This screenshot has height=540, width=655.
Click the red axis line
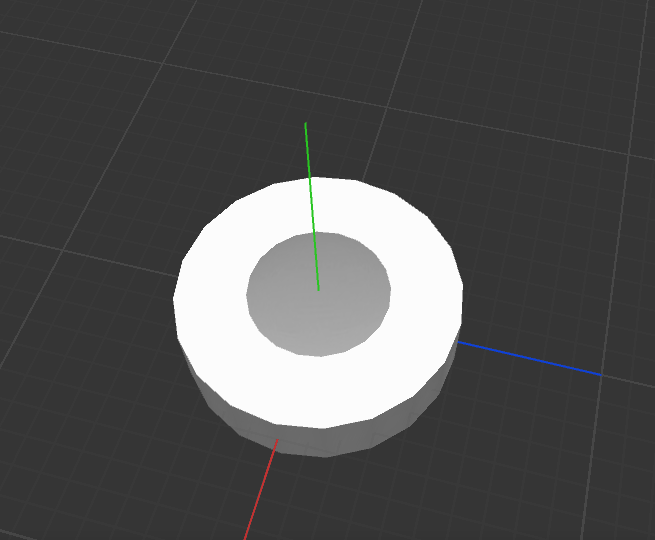[x=261, y=489]
